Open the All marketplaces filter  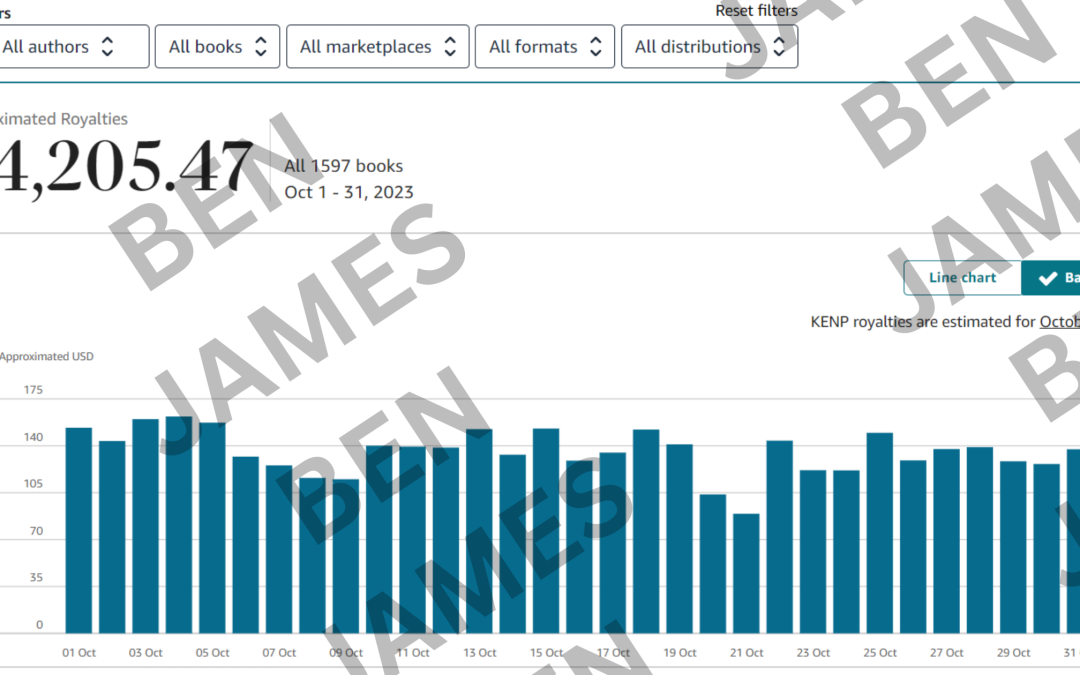377,45
